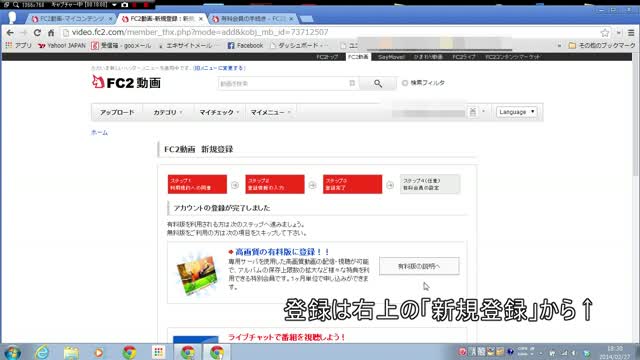The image size is (640, 360).
Task: Click the taskbar clock showing 18:38
Action: pos(615,352)
